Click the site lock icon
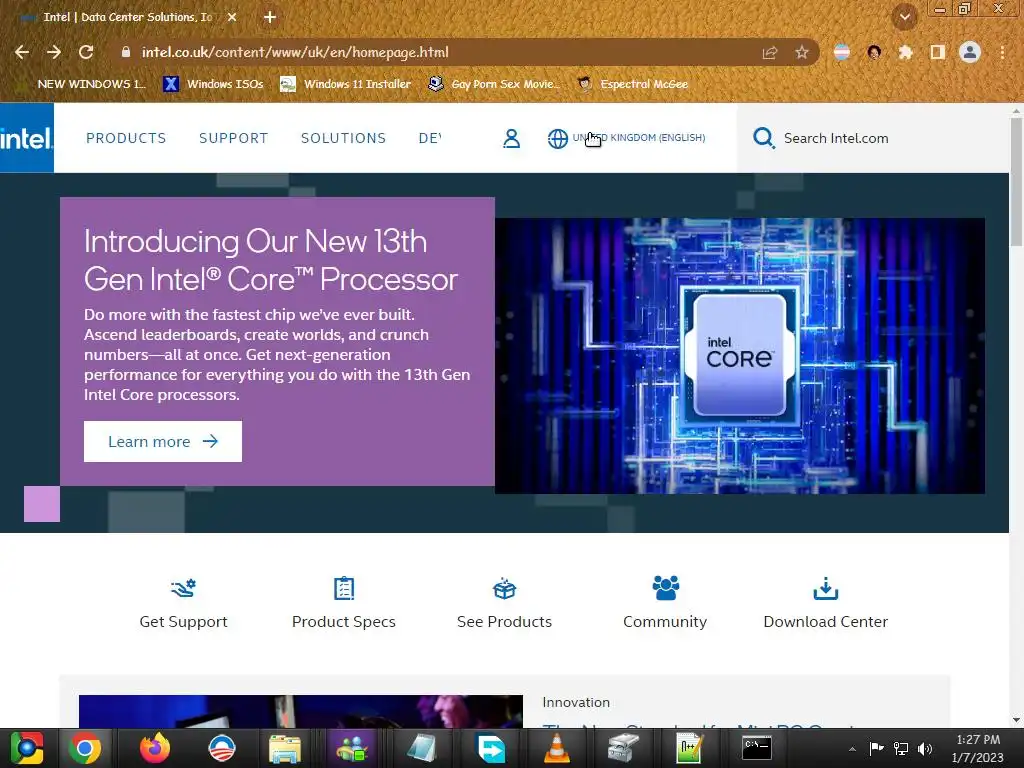The height and width of the screenshot is (768, 1024). coord(126,52)
